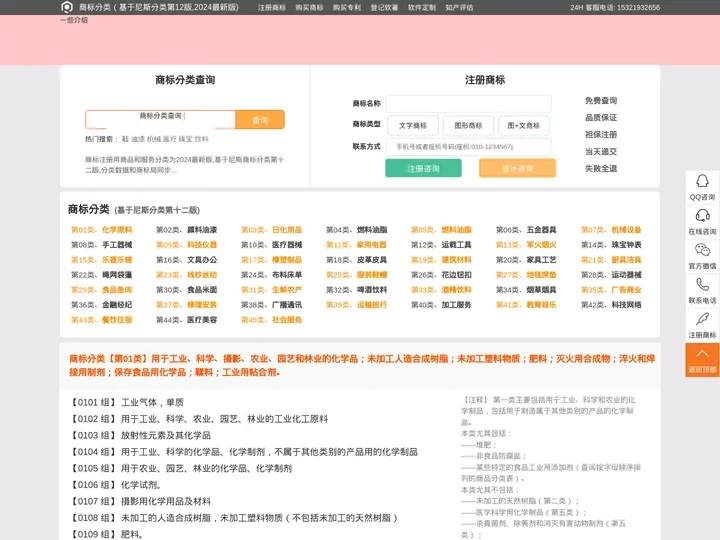Click 免费查询 text beside register form
Image resolution: width=720 pixels, height=540 pixels.
pos(601,101)
